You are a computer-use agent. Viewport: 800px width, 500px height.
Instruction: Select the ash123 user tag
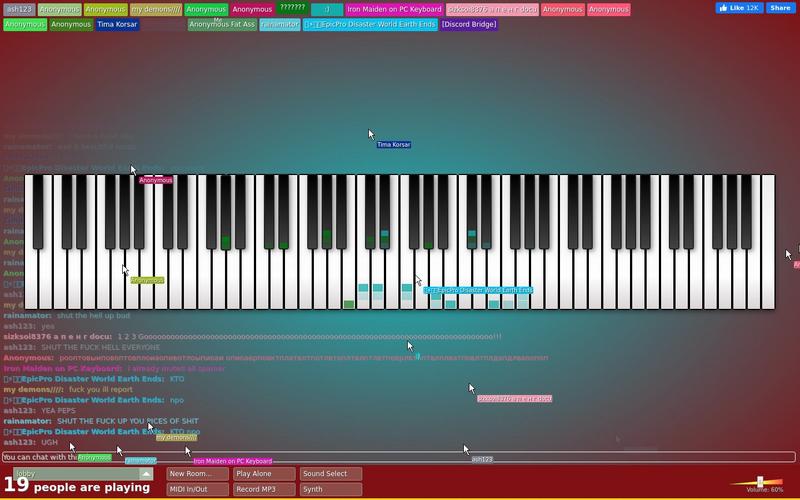click(19, 10)
